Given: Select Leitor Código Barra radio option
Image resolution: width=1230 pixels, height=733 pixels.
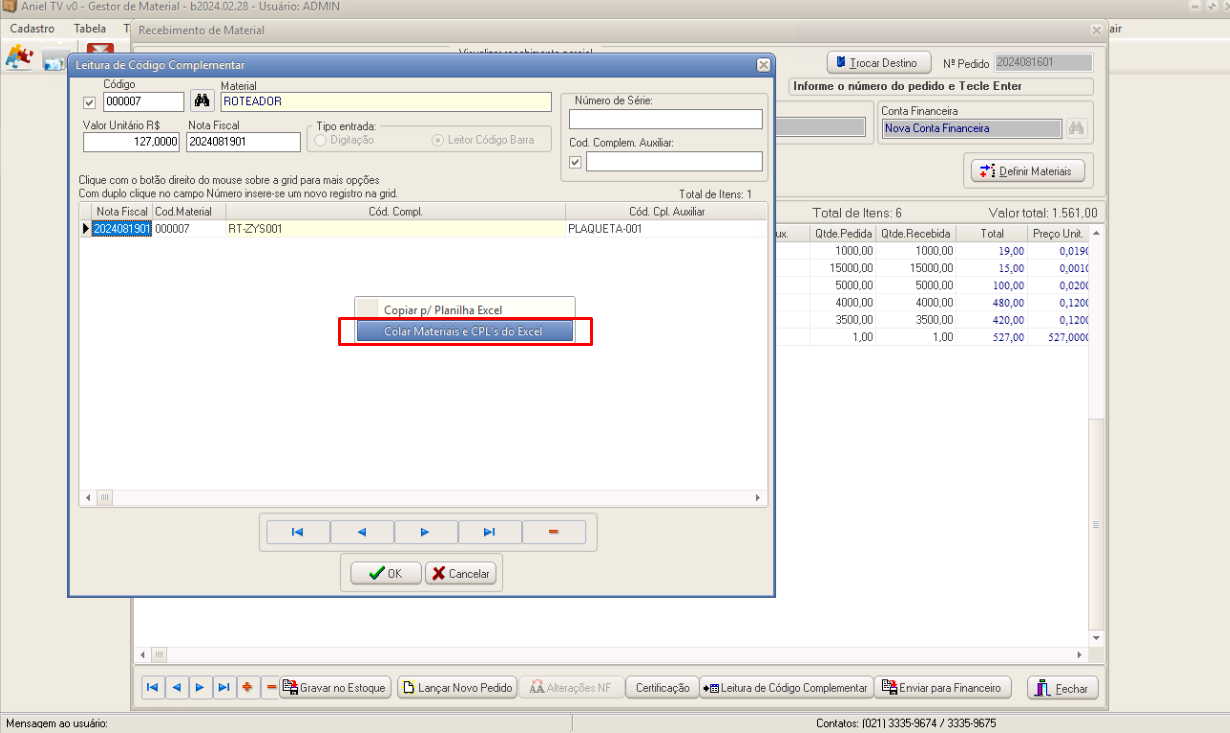Looking at the screenshot, I should pos(438,140).
